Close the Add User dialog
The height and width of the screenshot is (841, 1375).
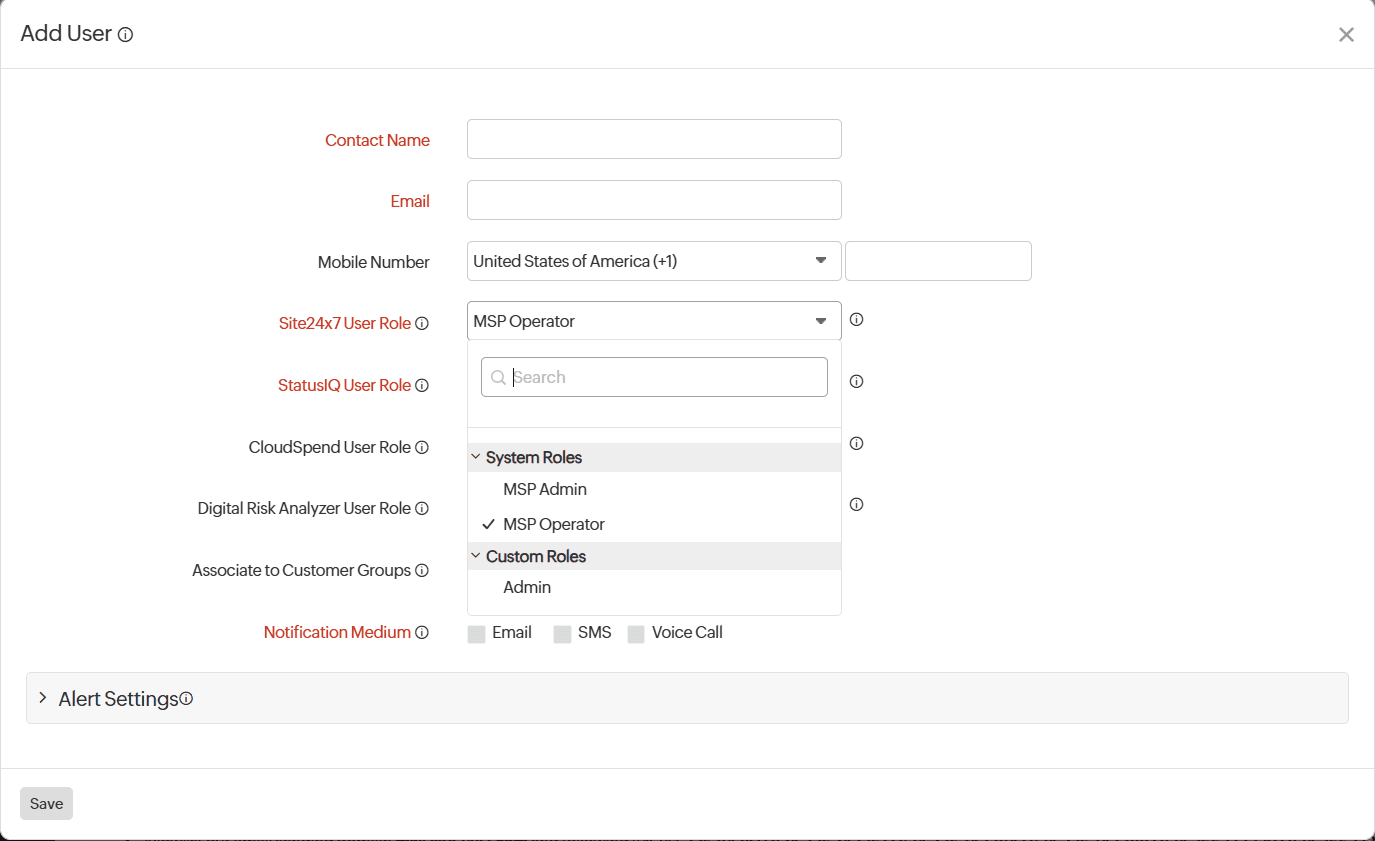pyautogui.click(x=1346, y=35)
